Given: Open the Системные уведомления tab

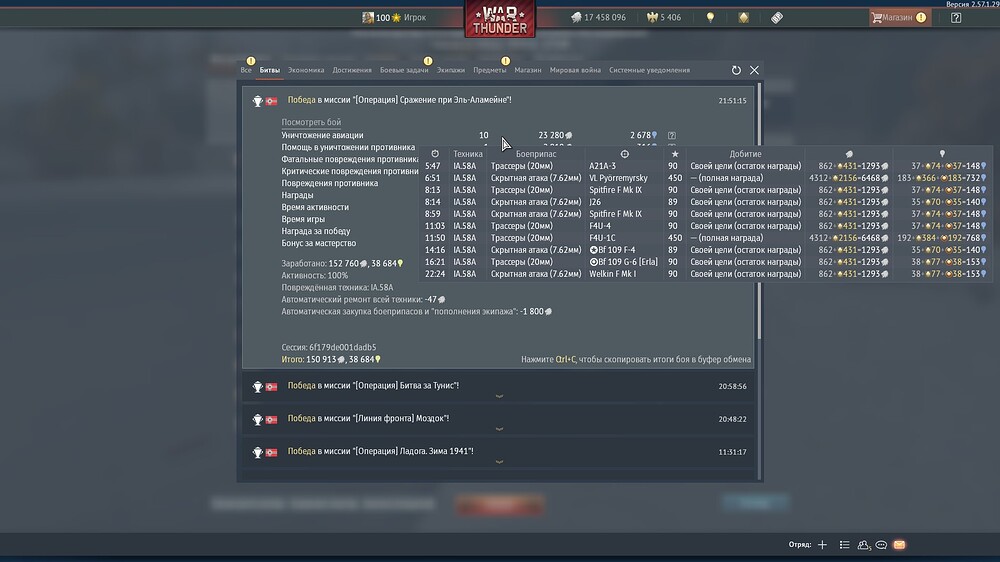Looking at the screenshot, I should click(x=649, y=70).
